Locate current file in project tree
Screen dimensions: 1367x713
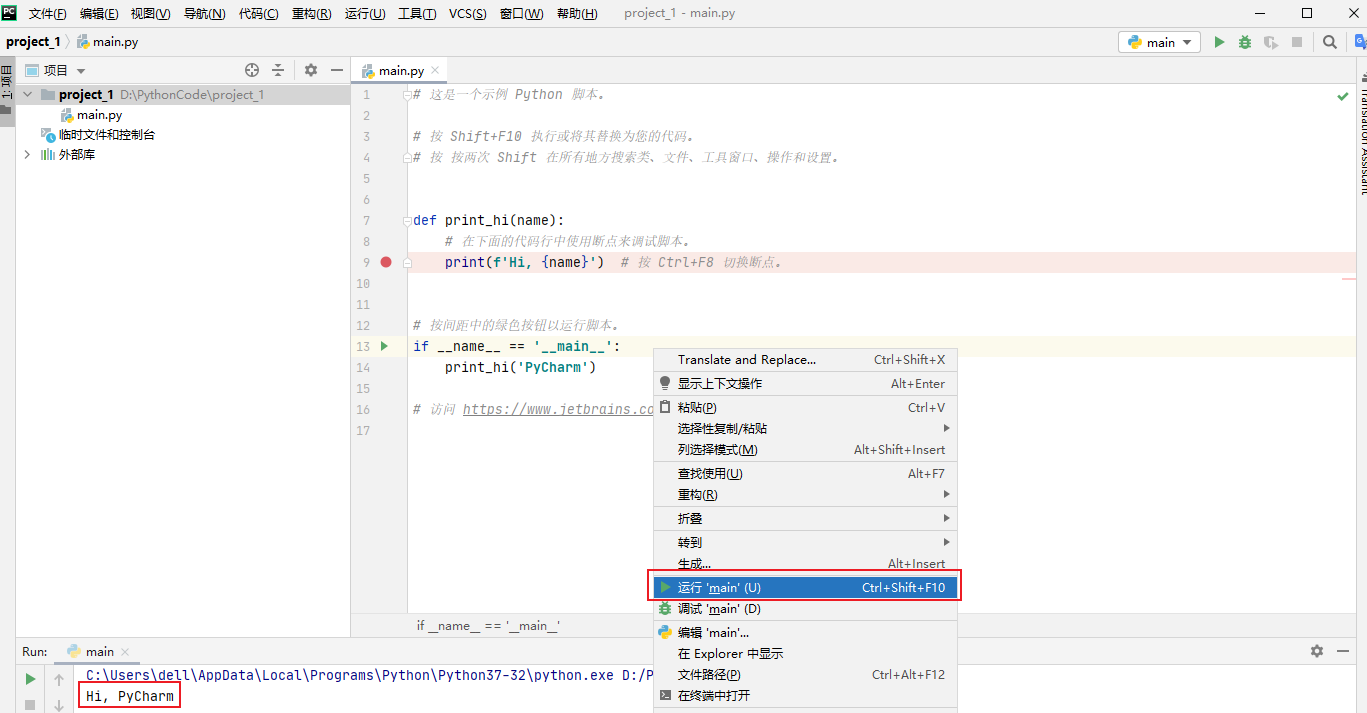252,70
